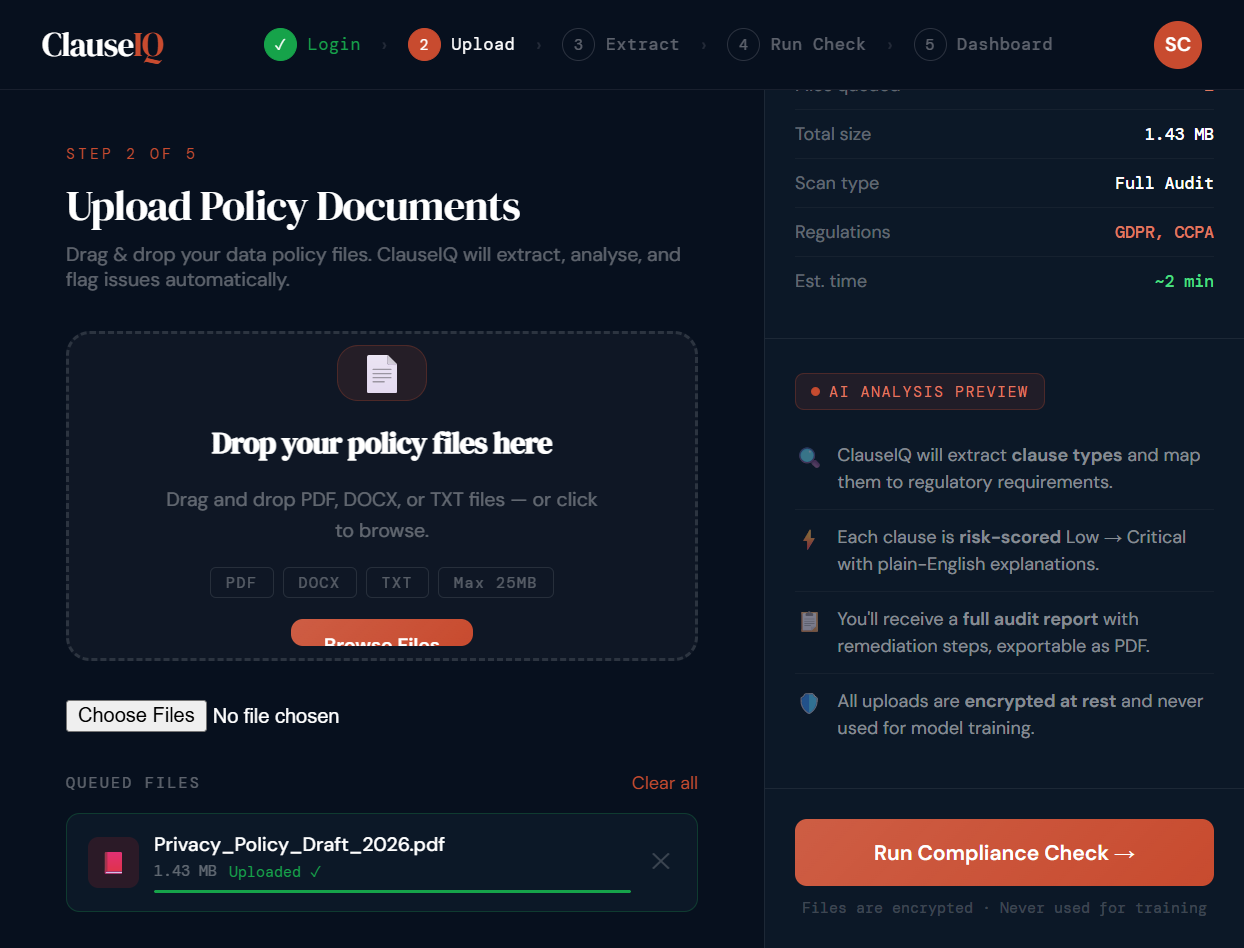Viewport: 1244px width, 948px height.
Task: Click the red PDF file icon
Action: click(113, 862)
